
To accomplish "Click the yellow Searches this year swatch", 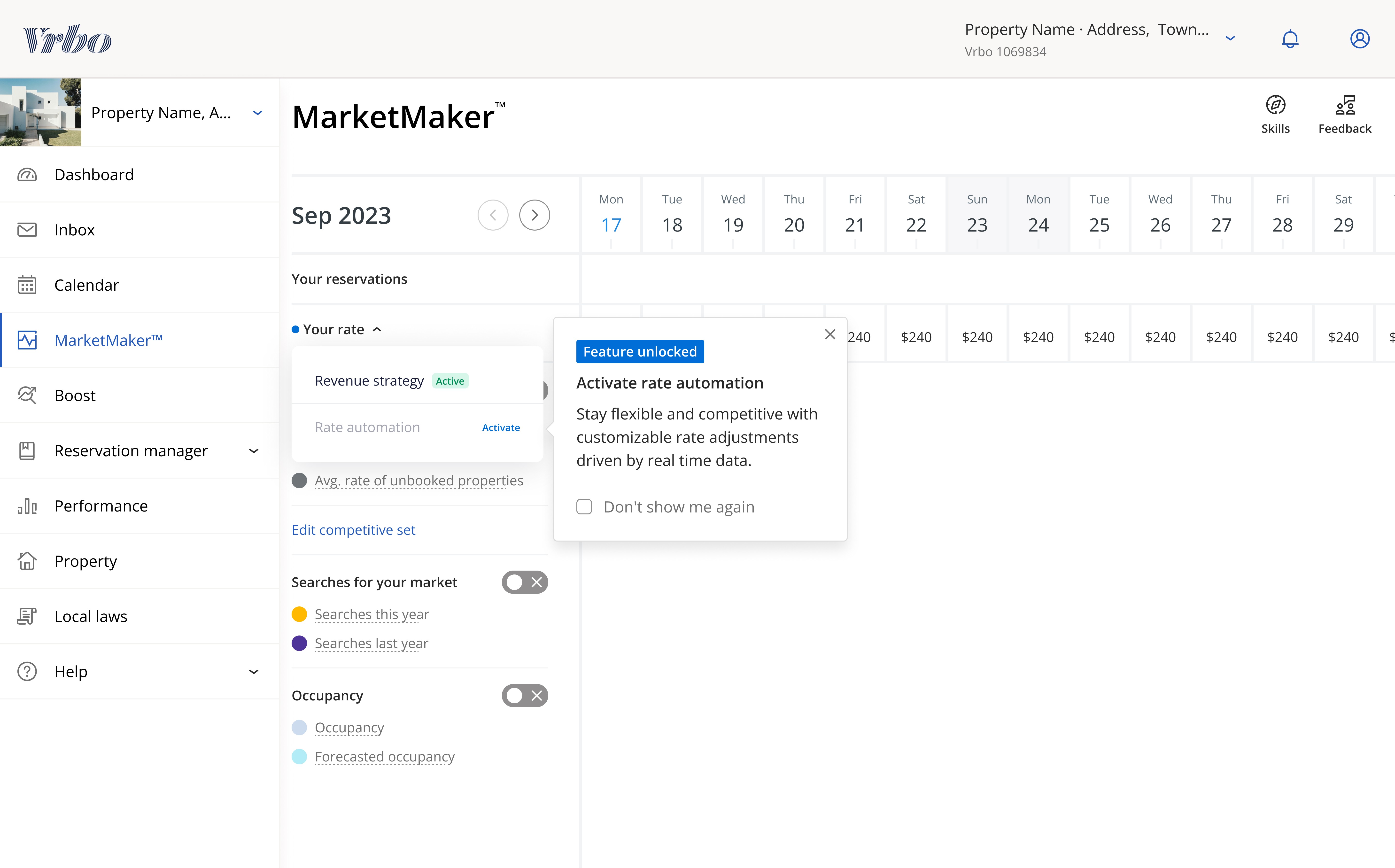I will pyautogui.click(x=299, y=614).
